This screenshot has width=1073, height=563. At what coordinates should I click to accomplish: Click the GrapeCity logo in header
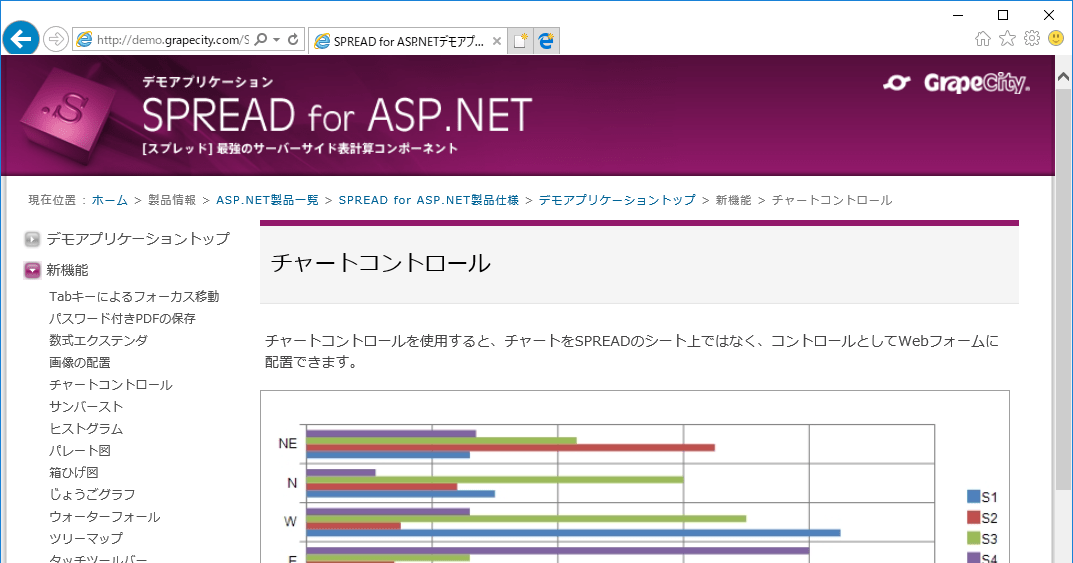click(x=957, y=83)
